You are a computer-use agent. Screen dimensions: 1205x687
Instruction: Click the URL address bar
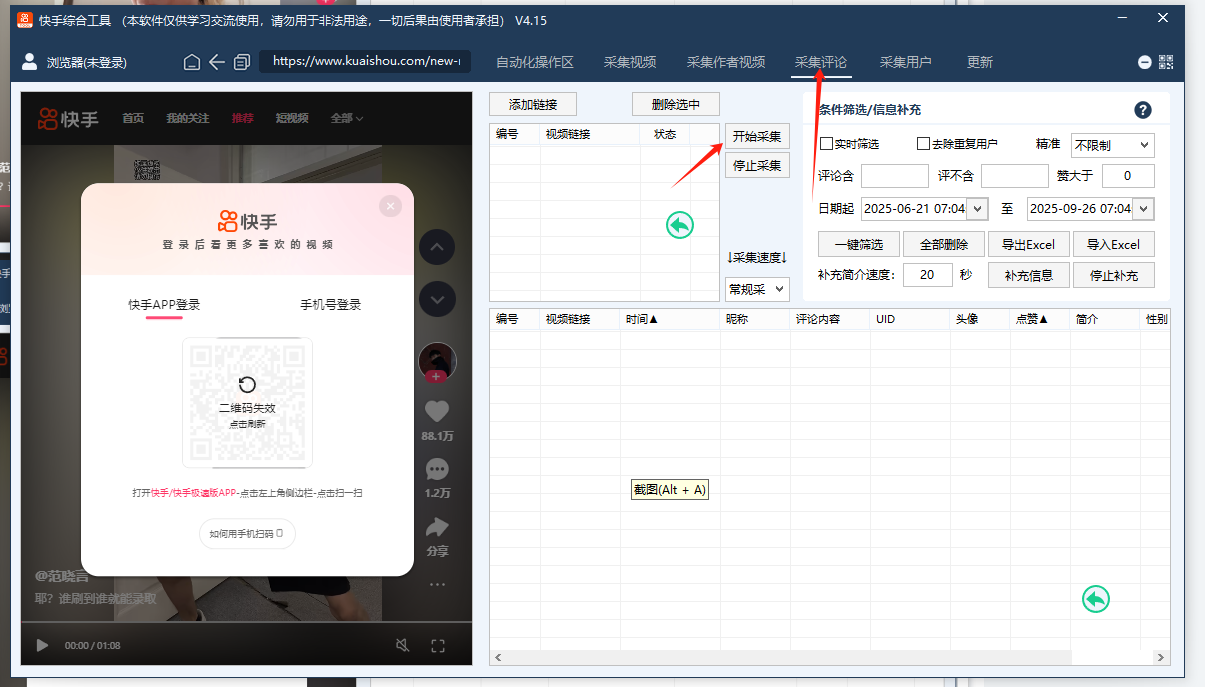(365, 61)
